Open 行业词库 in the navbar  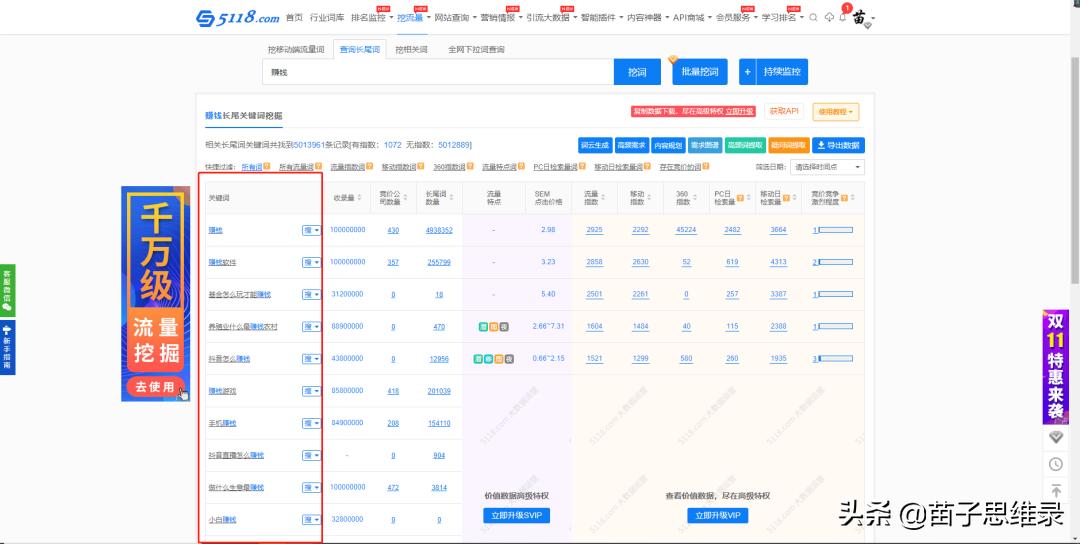(x=327, y=18)
